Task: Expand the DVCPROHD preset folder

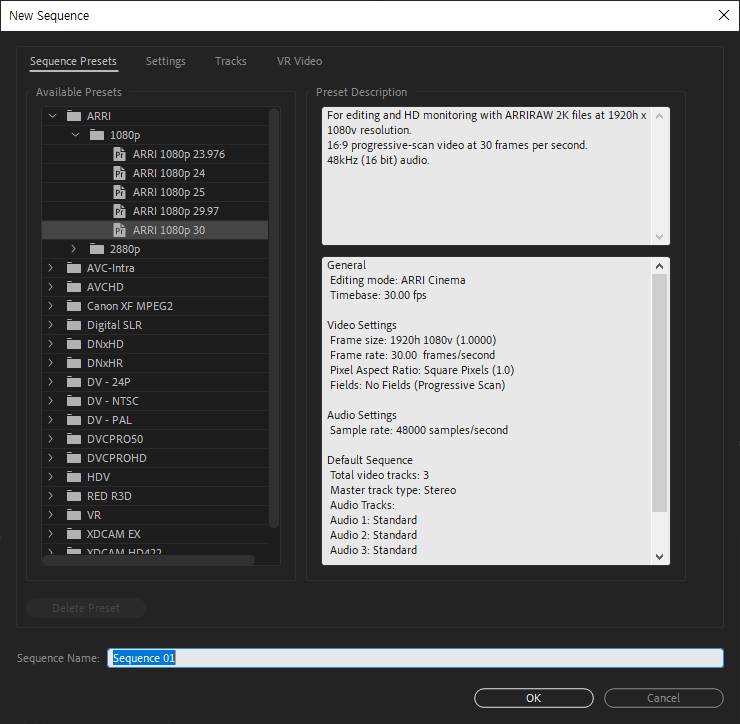Action: [x=50, y=457]
